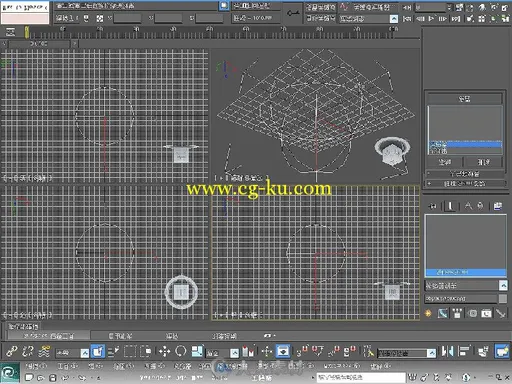Open the Layer Manager icon
512x384 pixels.
coord(483,351)
